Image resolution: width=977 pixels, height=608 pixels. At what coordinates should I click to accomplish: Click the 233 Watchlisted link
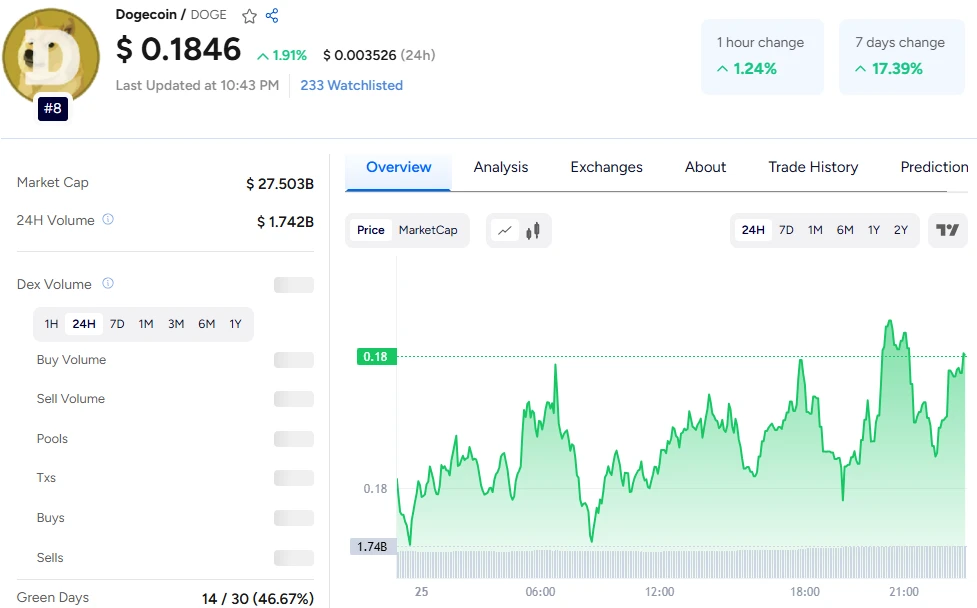click(351, 85)
